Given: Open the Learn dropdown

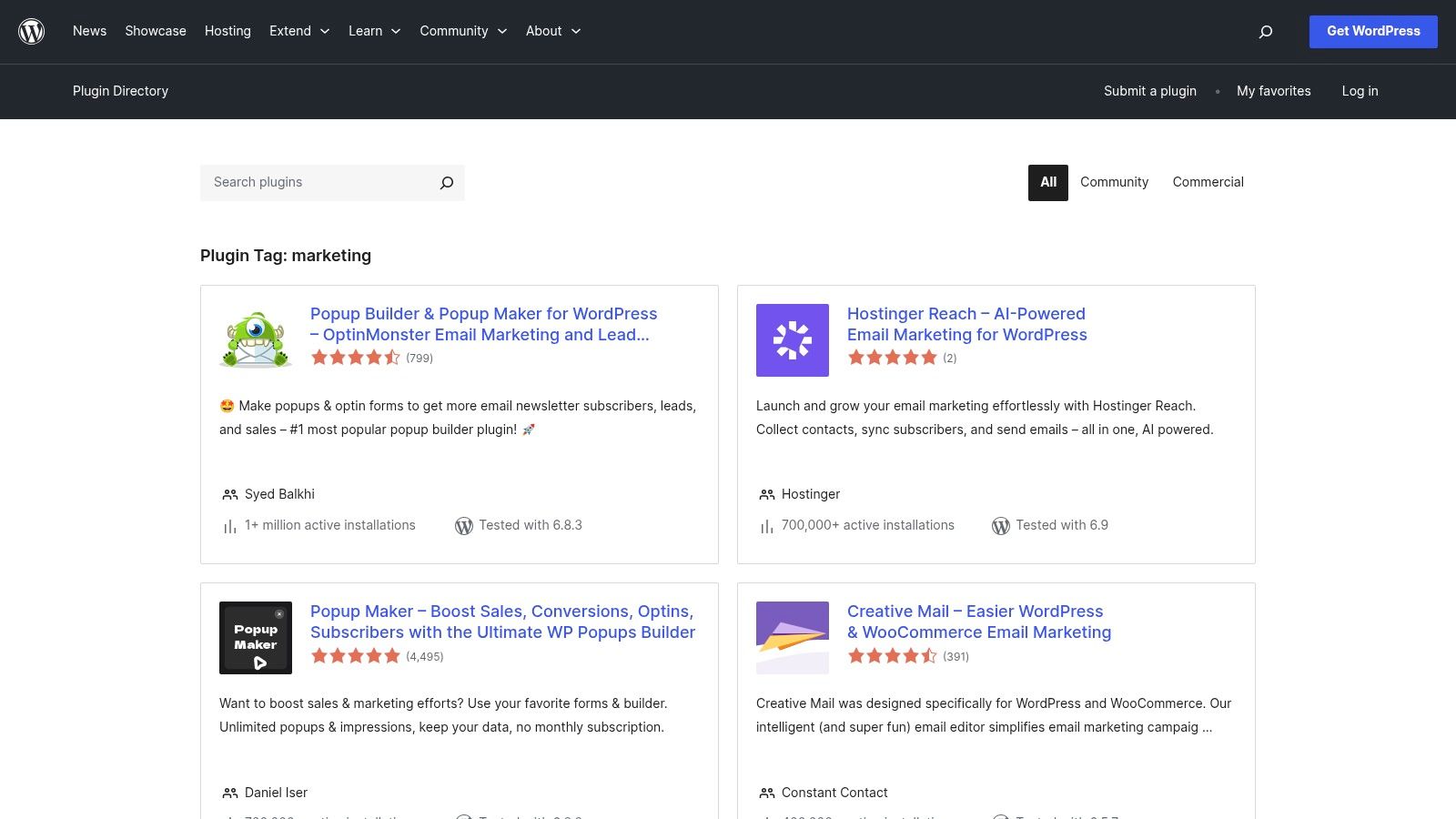Looking at the screenshot, I should (x=367, y=31).
